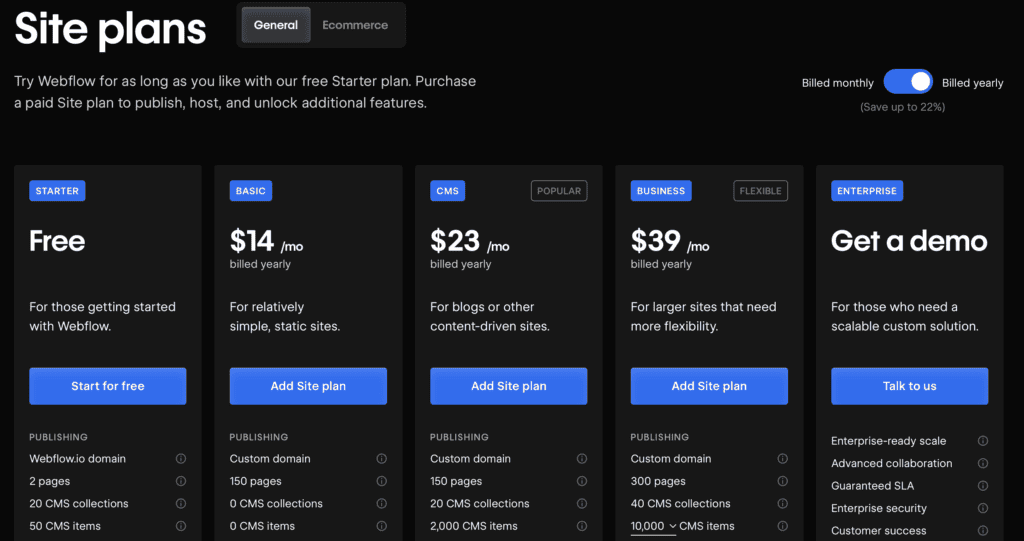
Task: Add Site plan for Business
Action: pos(709,386)
